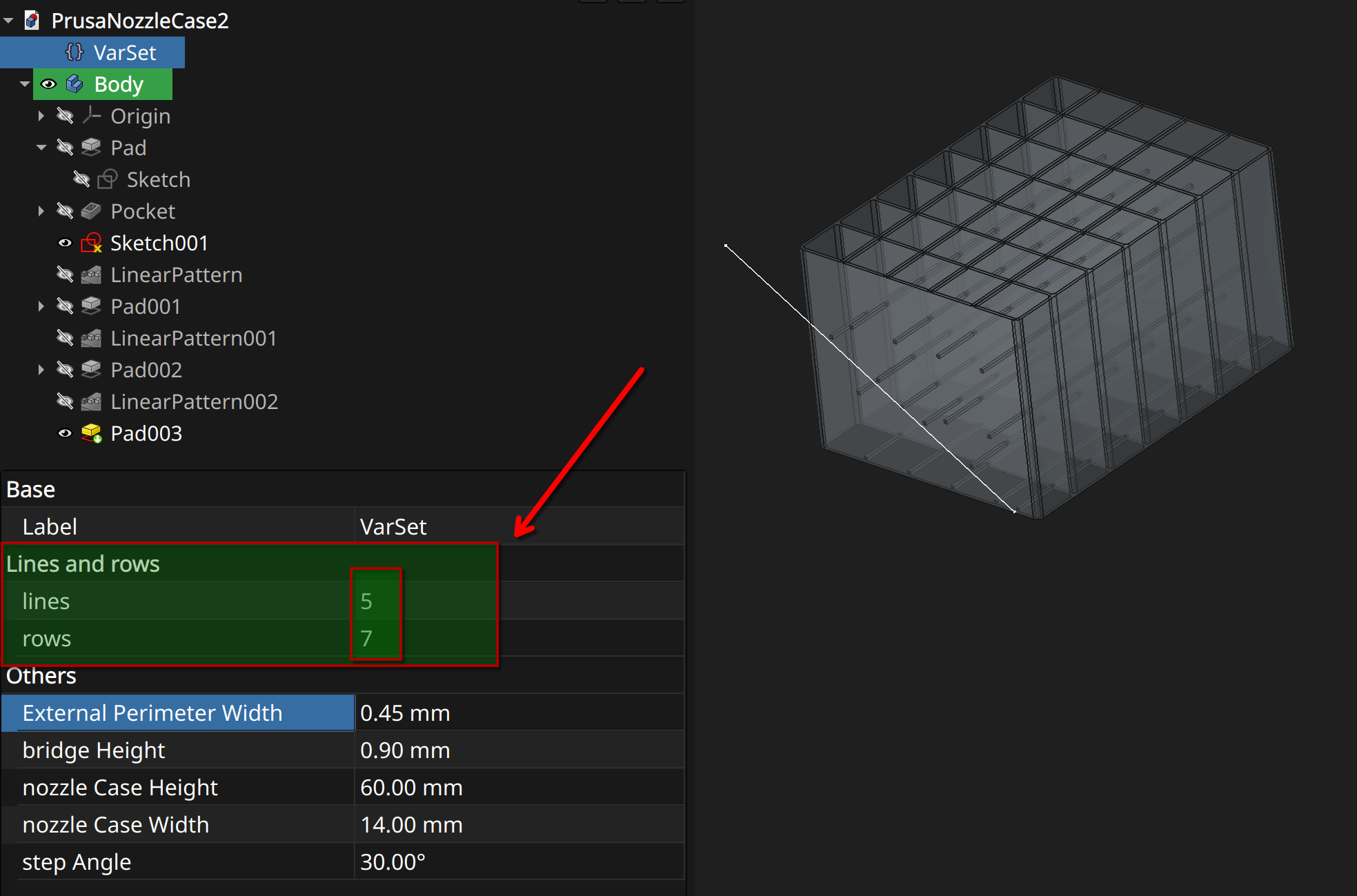Select the Sketch item under Pad
Image resolution: width=1357 pixels, height=896 pixels.
coord(158,179)
